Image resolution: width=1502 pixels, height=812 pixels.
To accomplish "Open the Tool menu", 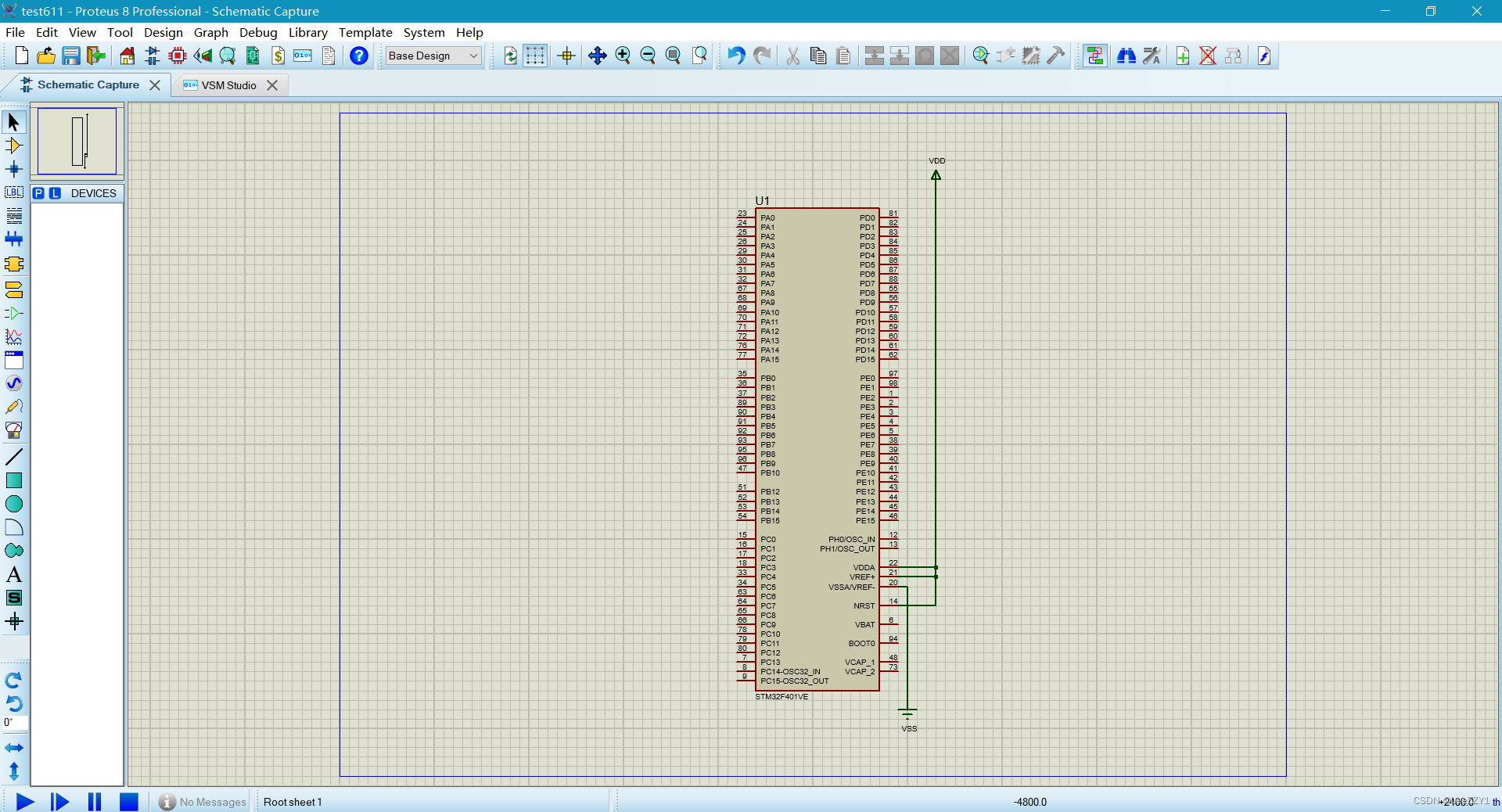I will [120, 32].
